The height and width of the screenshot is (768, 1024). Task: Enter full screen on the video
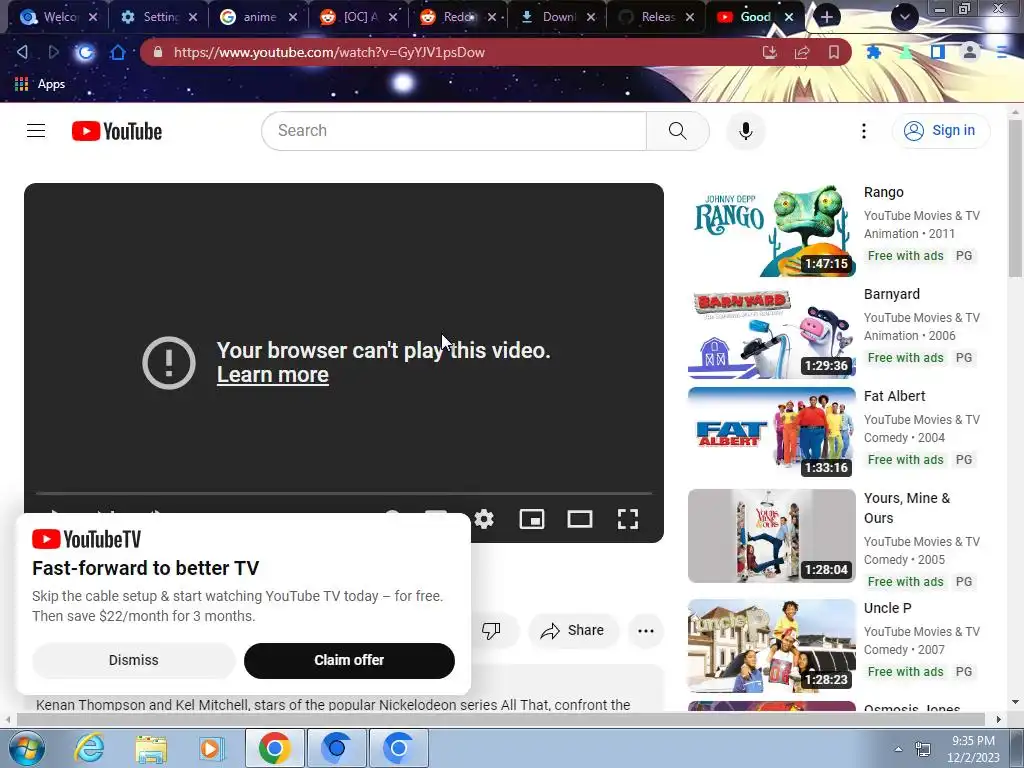coord(628,519)
